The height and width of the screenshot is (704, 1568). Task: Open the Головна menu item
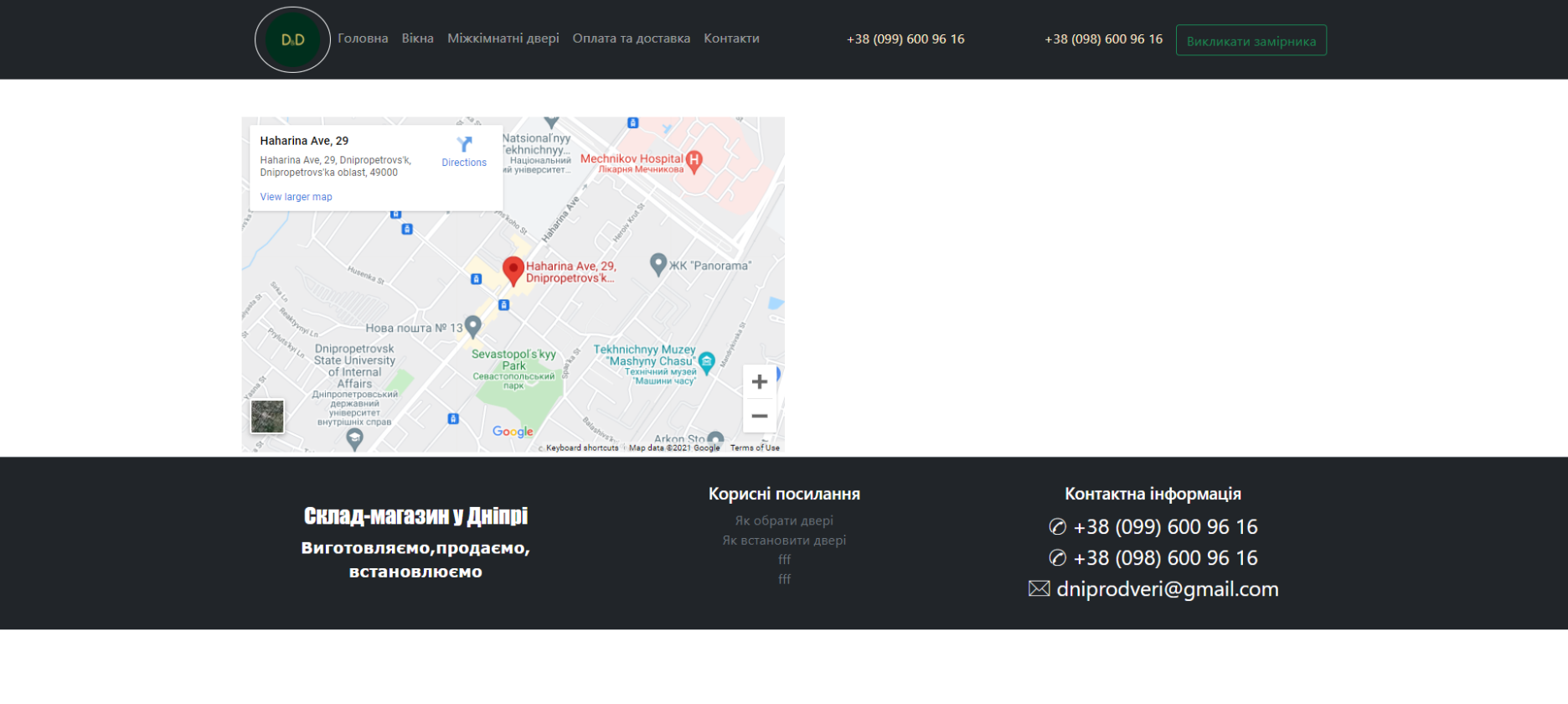363,39
